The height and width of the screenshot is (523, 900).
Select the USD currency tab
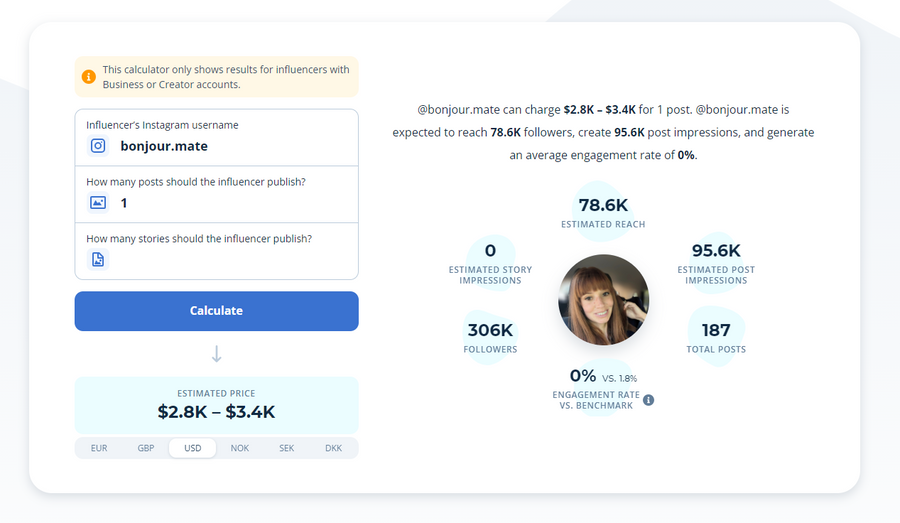pos(193,448)
